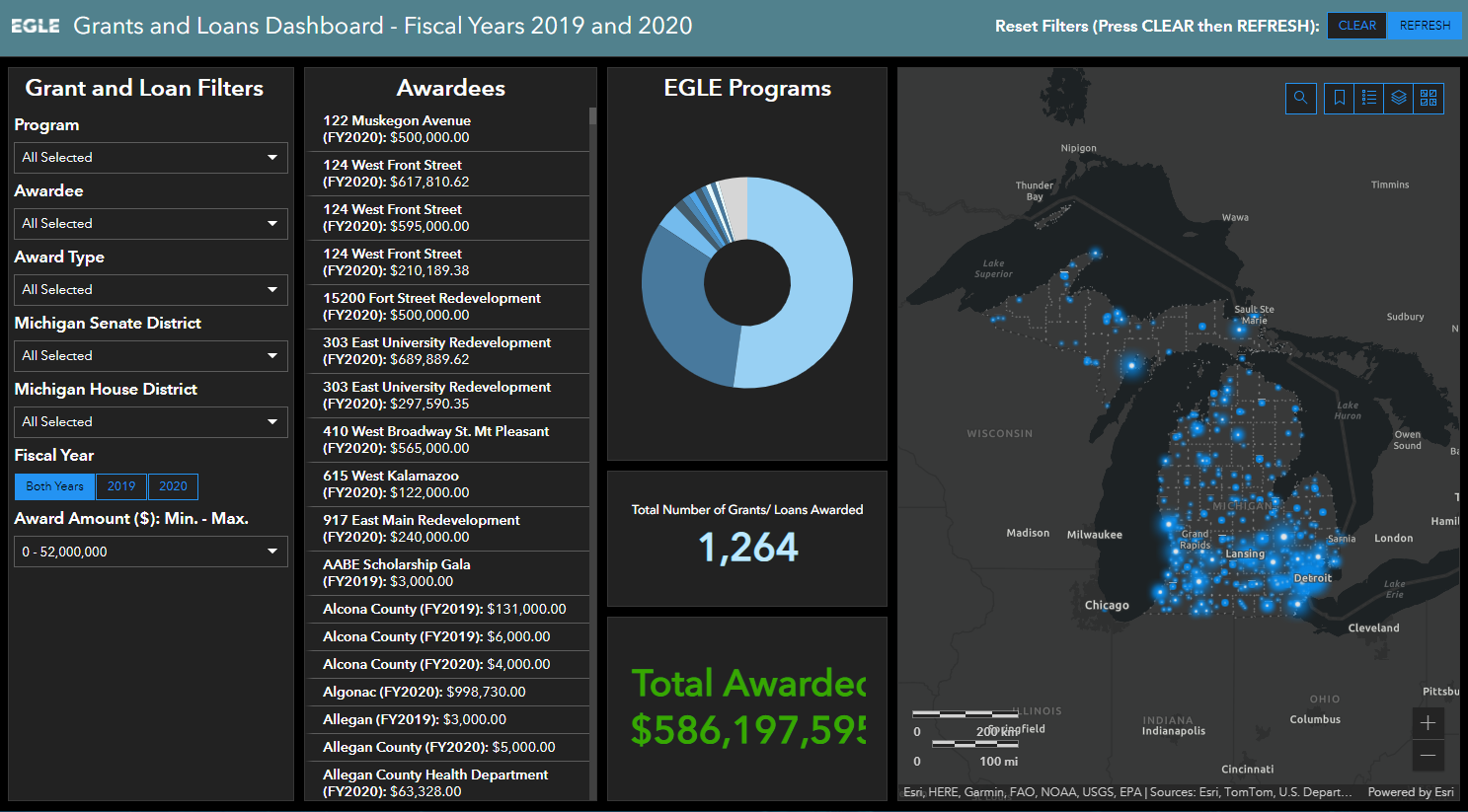Open the map layers list

pyautogui.click(x=1398, y=98)
